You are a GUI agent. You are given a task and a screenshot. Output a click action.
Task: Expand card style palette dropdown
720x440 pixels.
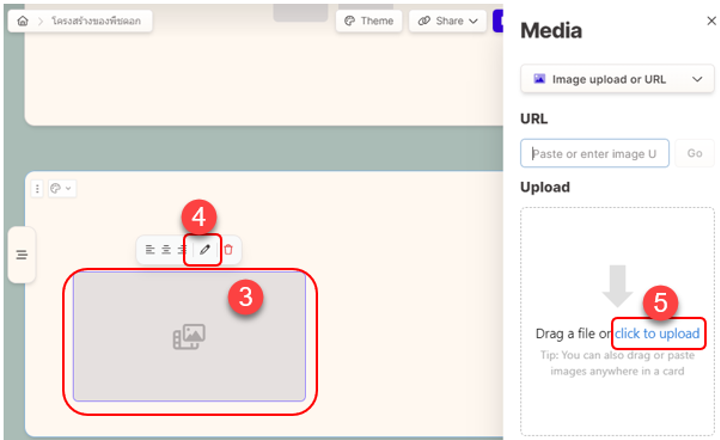click(62, 188)
